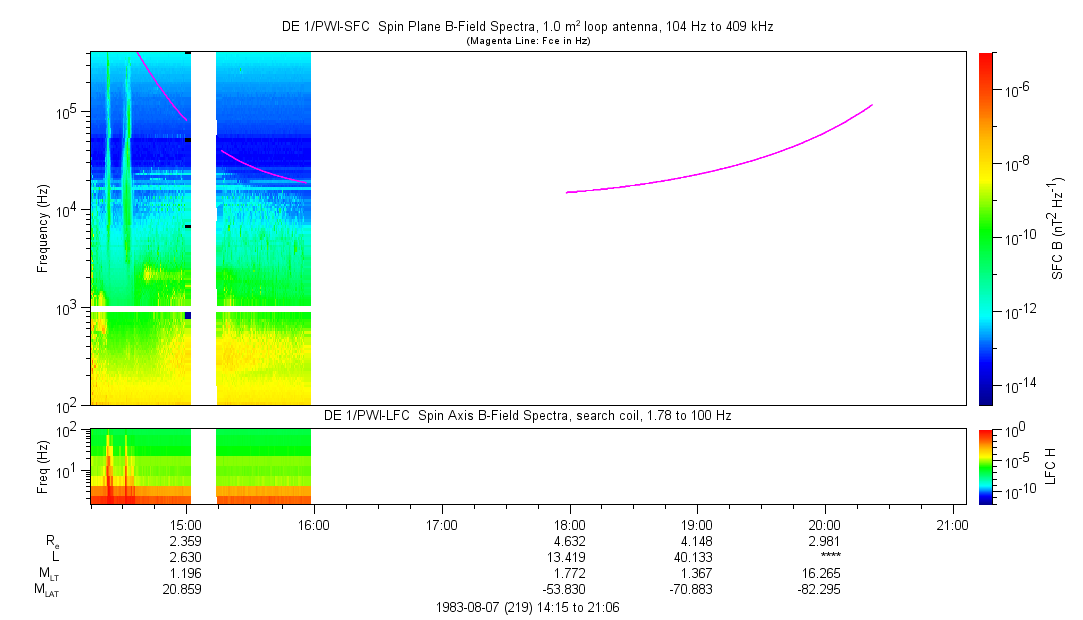
Task: Click the SFC B (nT² Hz⁻¹) colorbar label
Action: pyautogui.click(x=1057, y=228)
